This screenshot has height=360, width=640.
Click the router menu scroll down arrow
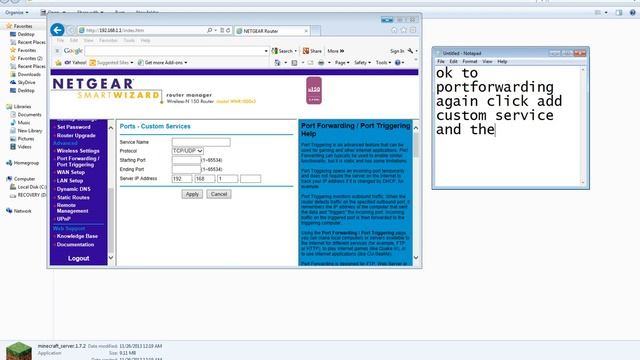pyautogui.click(x=111, y=258)
